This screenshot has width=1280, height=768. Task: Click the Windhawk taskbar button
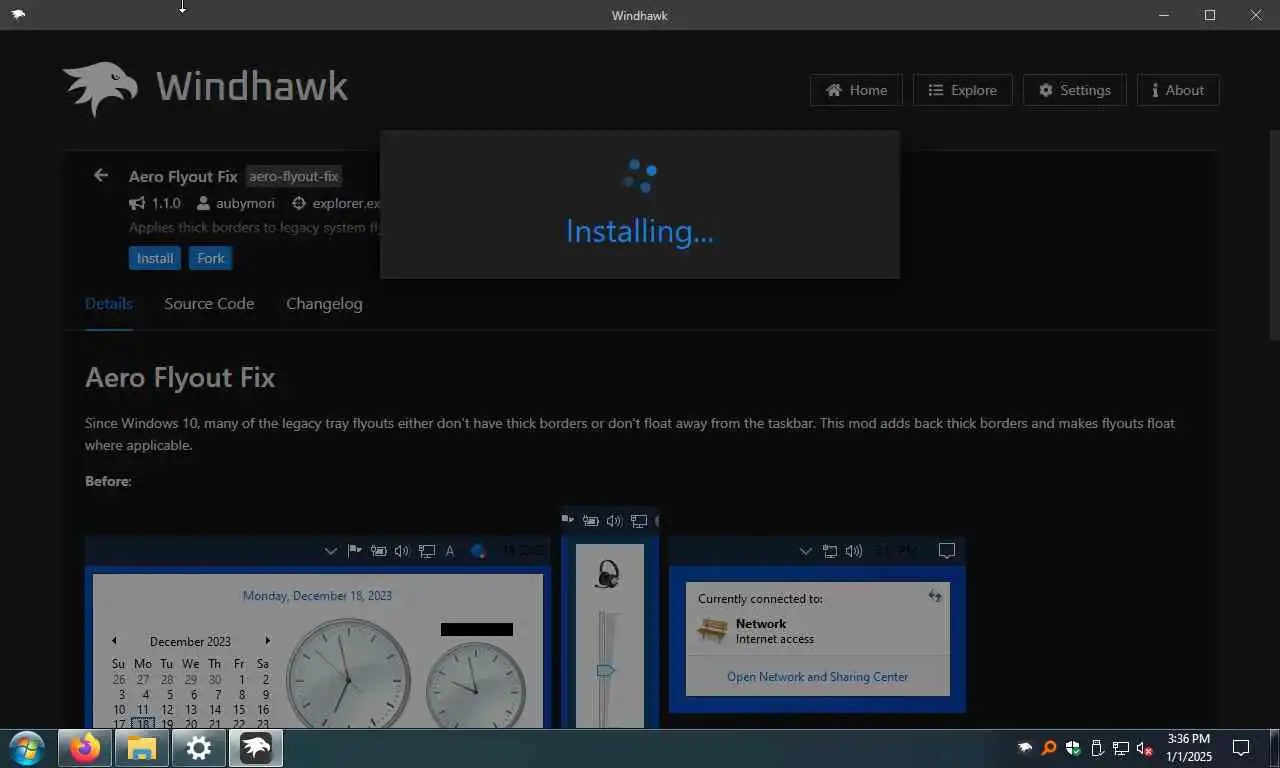coord(256,748)
